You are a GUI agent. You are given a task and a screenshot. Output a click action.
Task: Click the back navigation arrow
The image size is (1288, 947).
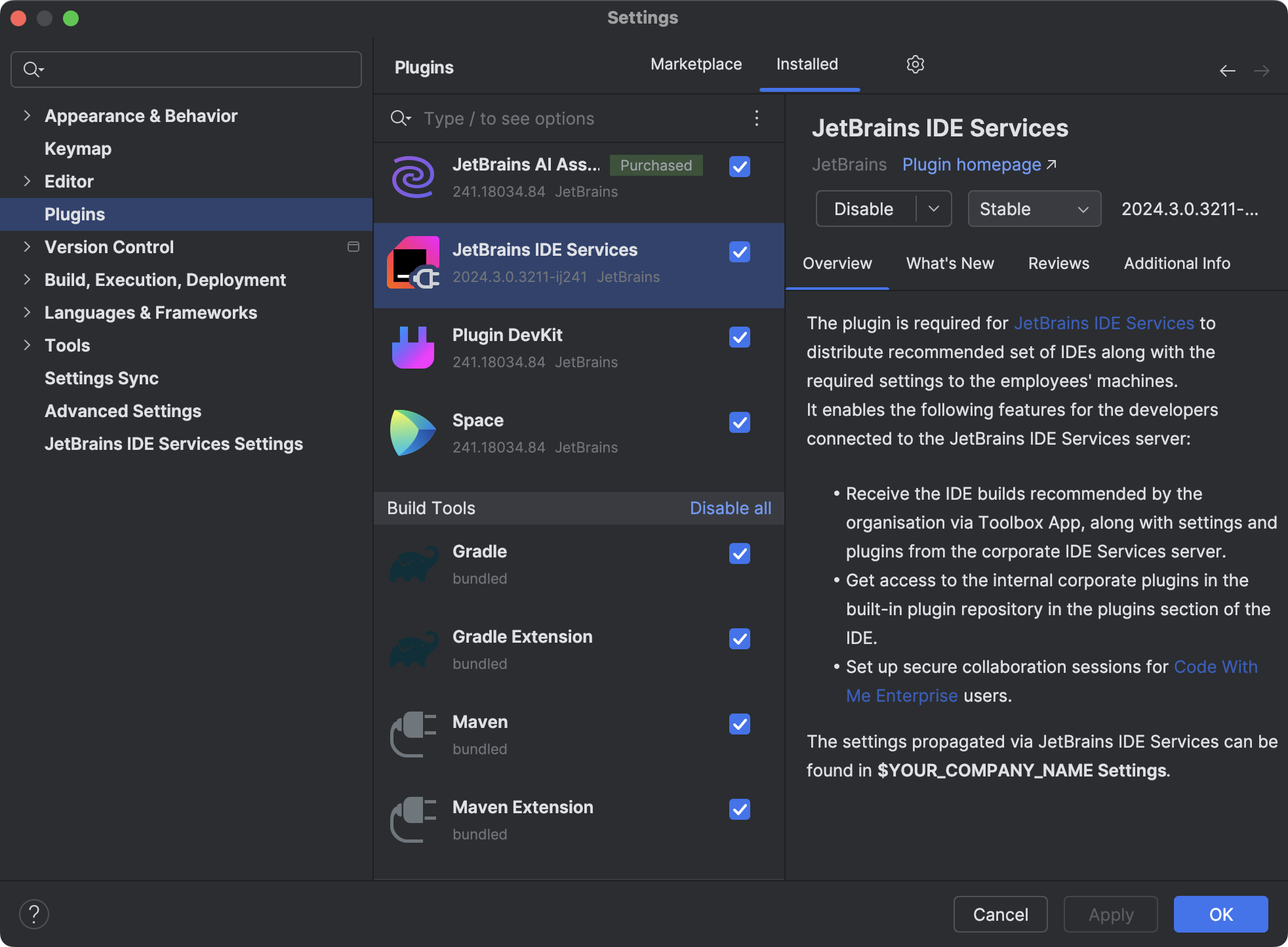tap(1228, 70)
